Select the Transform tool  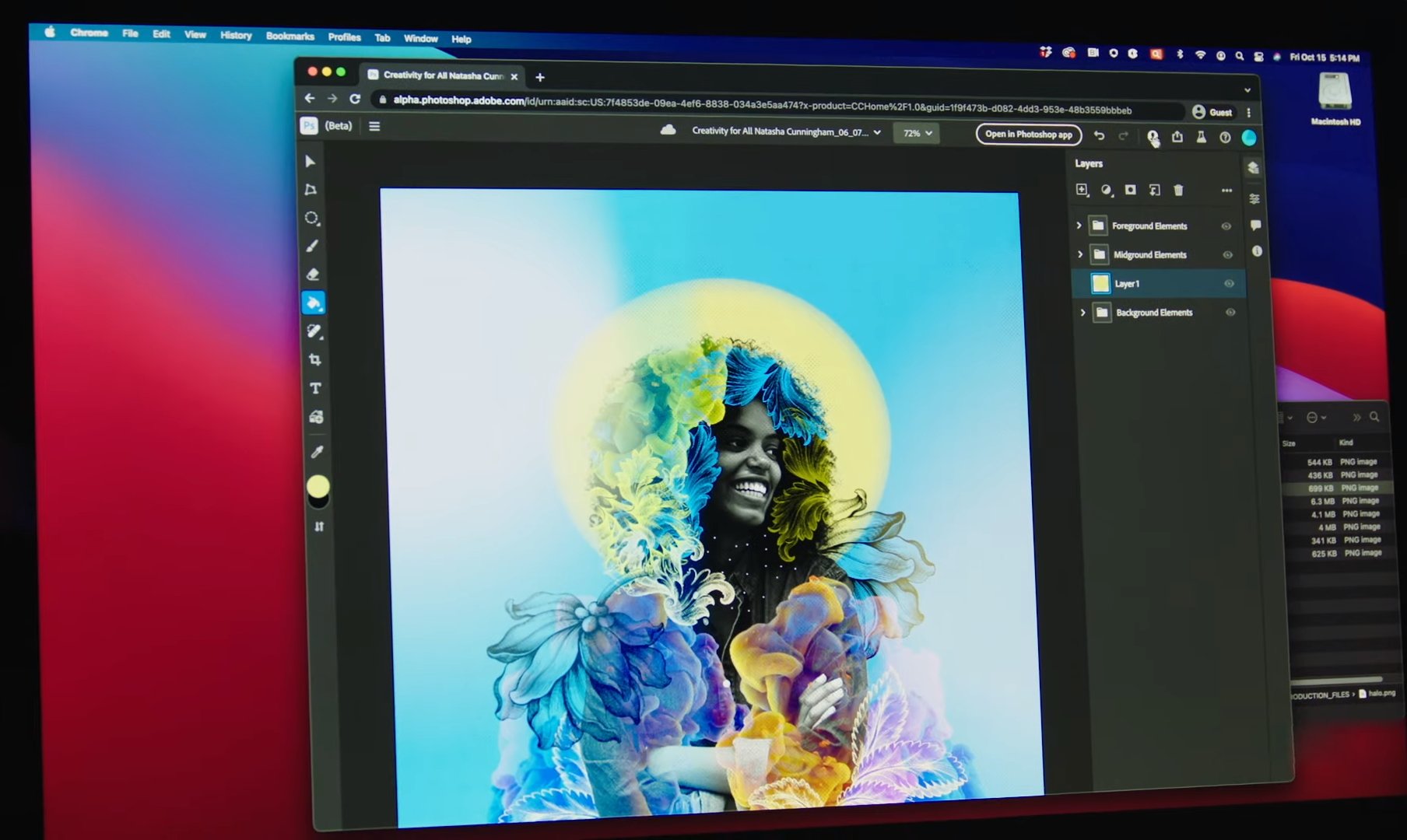tap(311, 190)
